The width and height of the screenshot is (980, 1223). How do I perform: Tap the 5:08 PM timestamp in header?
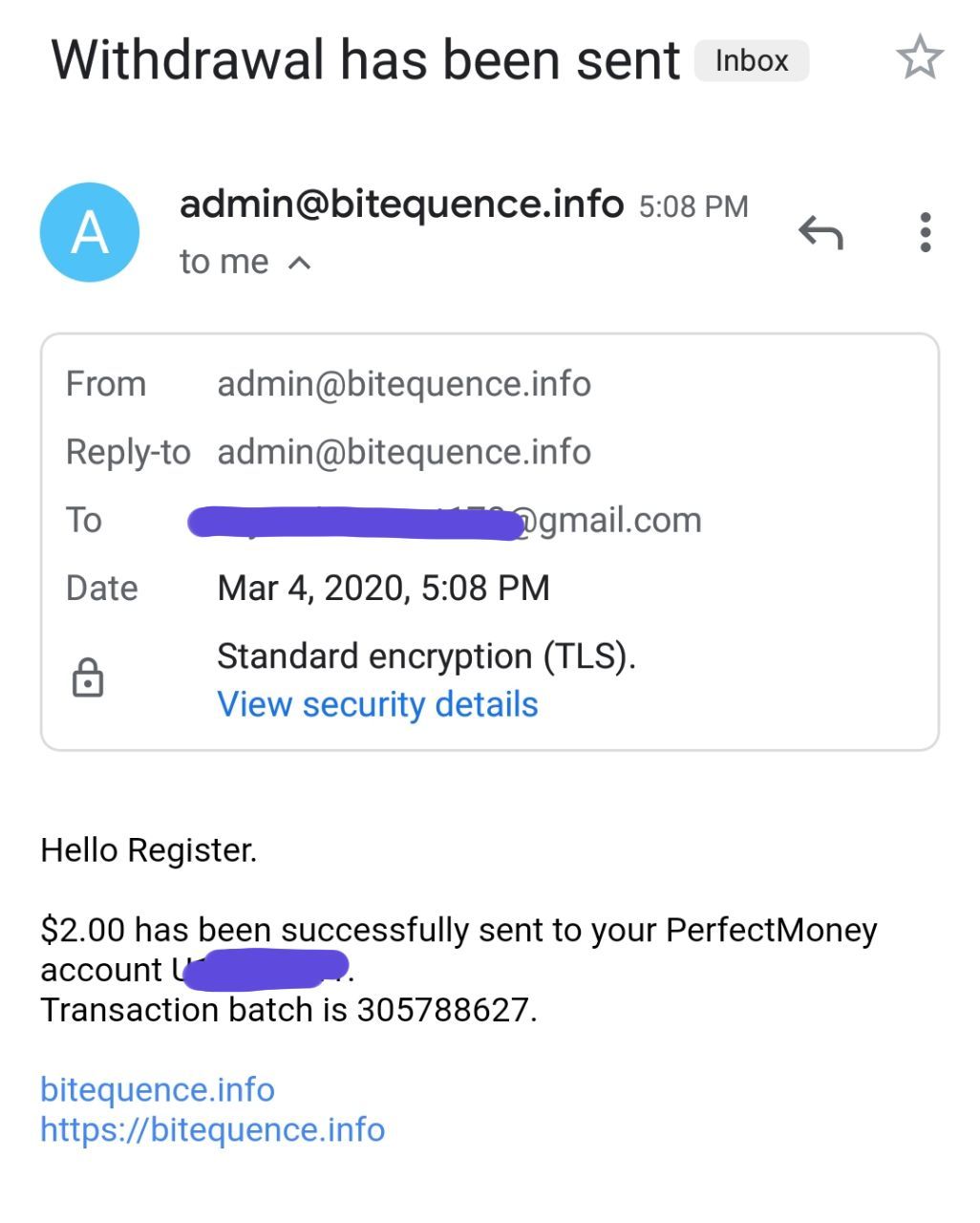692,206
